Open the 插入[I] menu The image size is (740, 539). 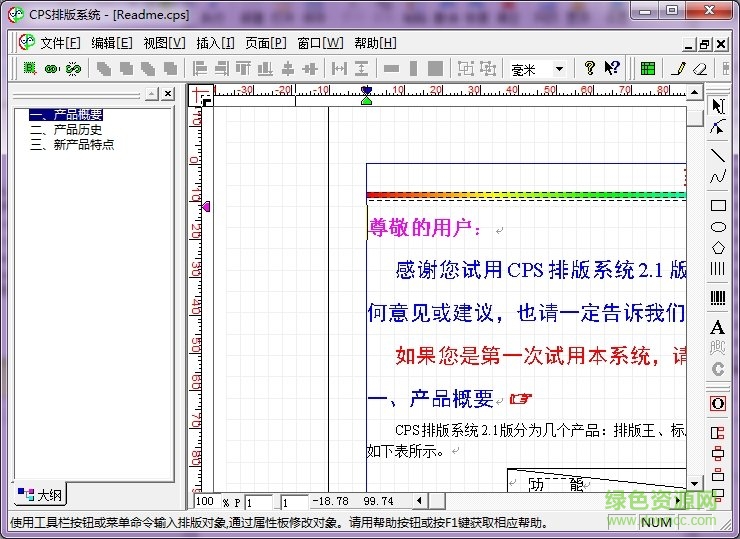pyautogui.click(x=215, y=43)
